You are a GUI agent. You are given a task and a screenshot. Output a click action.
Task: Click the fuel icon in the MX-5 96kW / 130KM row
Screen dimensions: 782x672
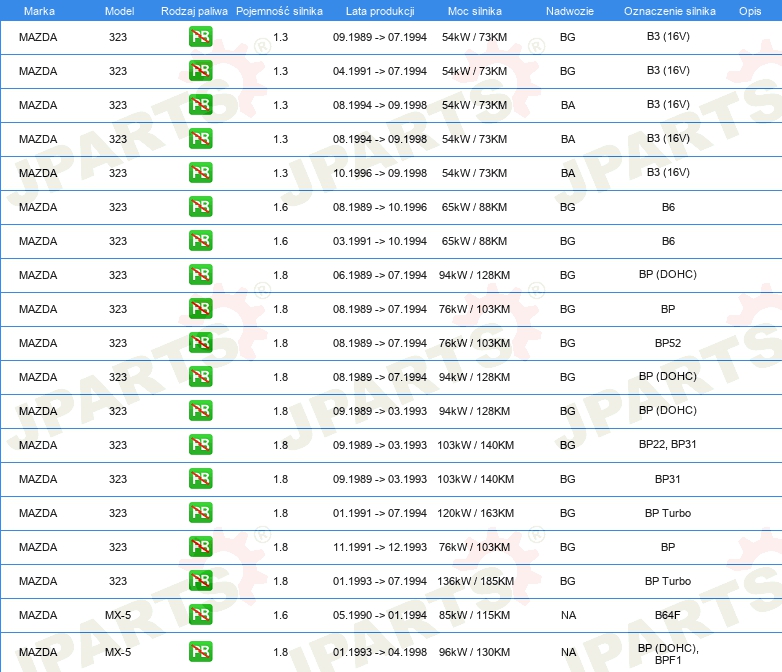[x=200, y=652]
